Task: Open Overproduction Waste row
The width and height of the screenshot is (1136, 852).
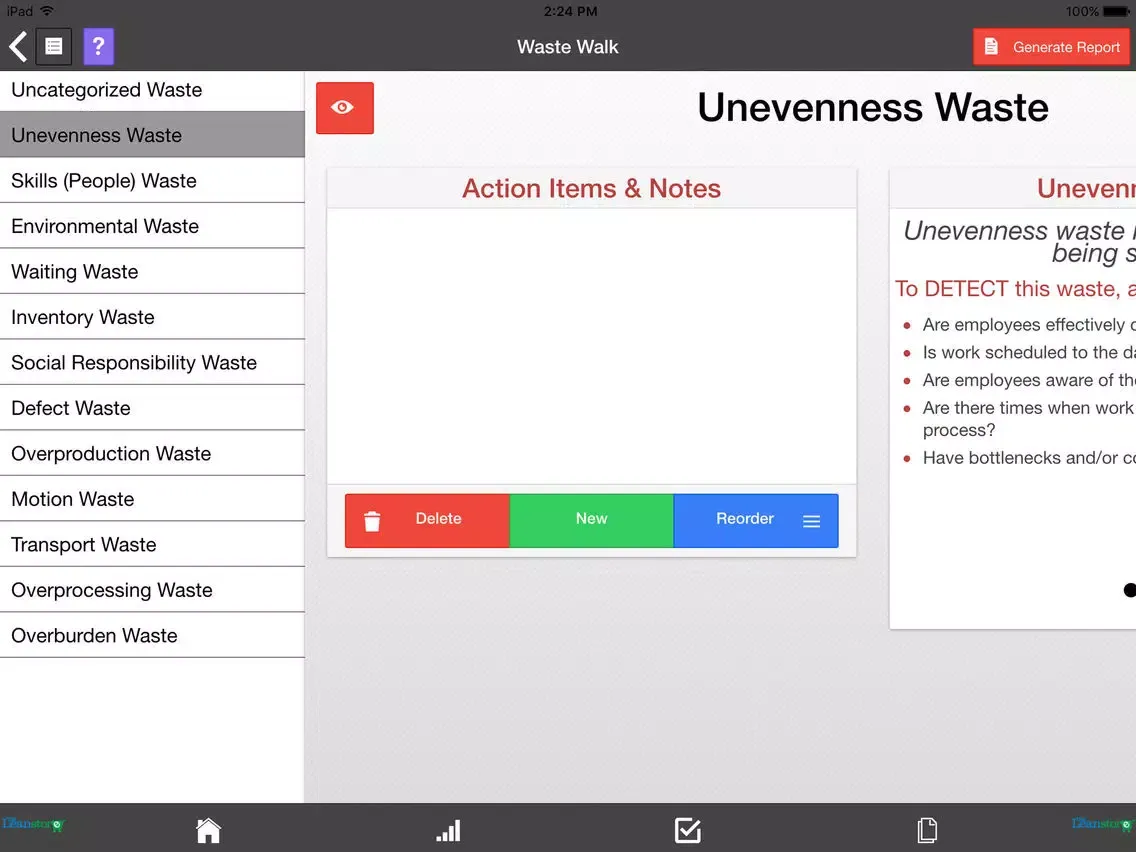Action: [x=152, y=454]
